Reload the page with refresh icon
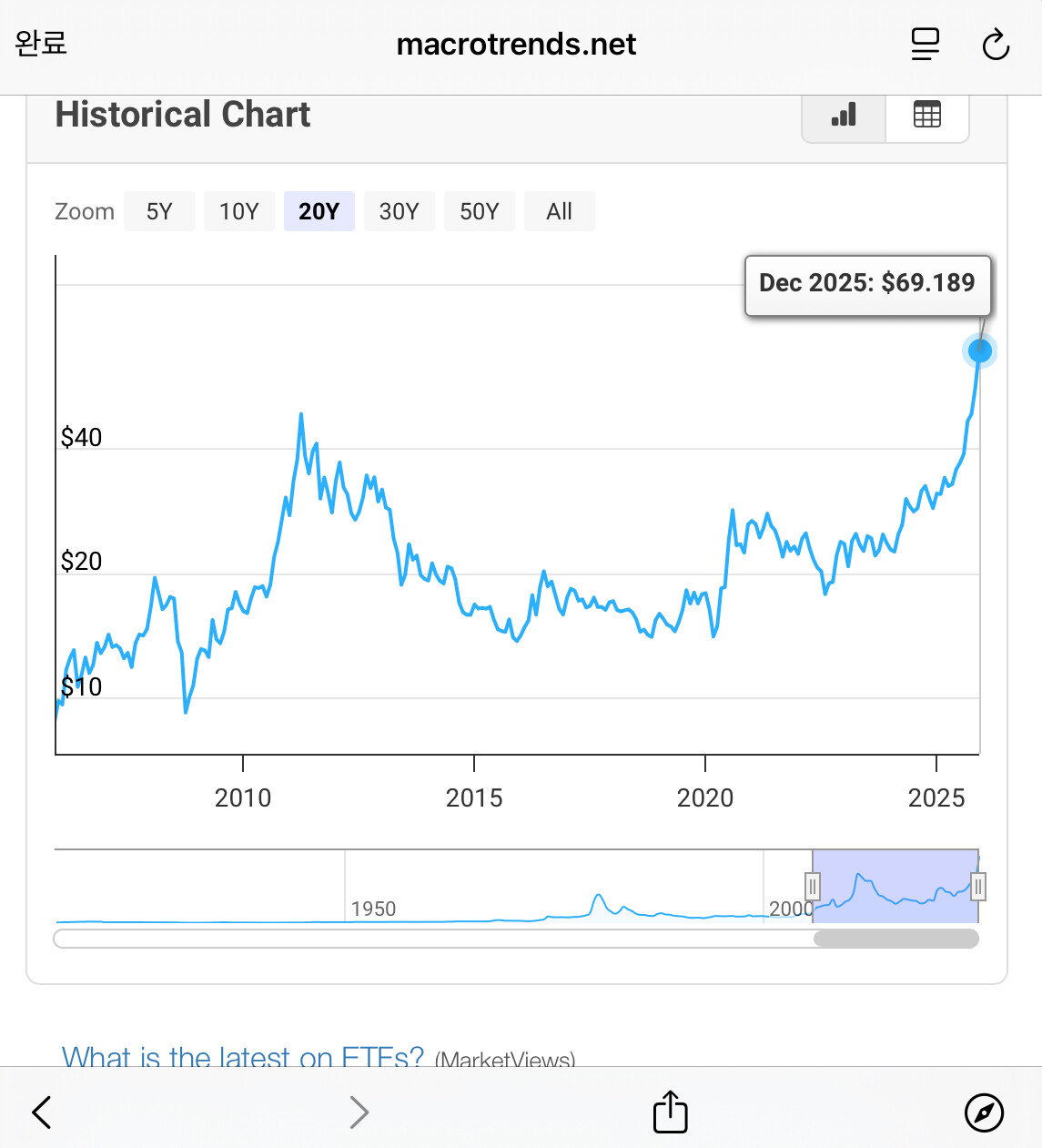1042x1148 pixels. point(996,44)
